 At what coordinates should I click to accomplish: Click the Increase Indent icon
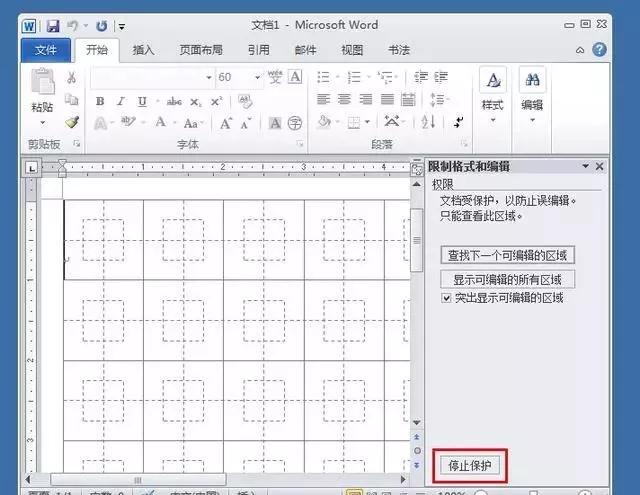click(x=441, y=77)
